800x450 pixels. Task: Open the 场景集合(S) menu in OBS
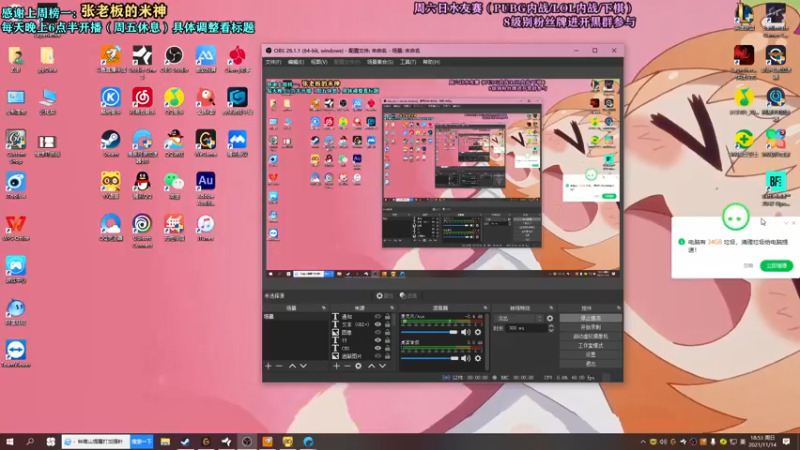point(380,62)
